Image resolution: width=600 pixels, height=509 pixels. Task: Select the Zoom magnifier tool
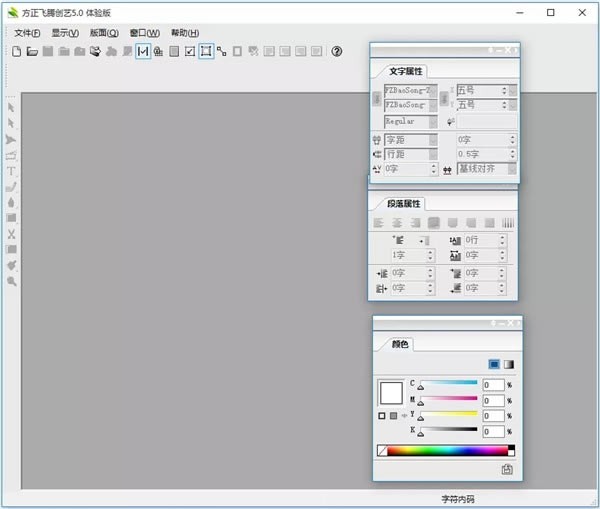pos(12,282)
